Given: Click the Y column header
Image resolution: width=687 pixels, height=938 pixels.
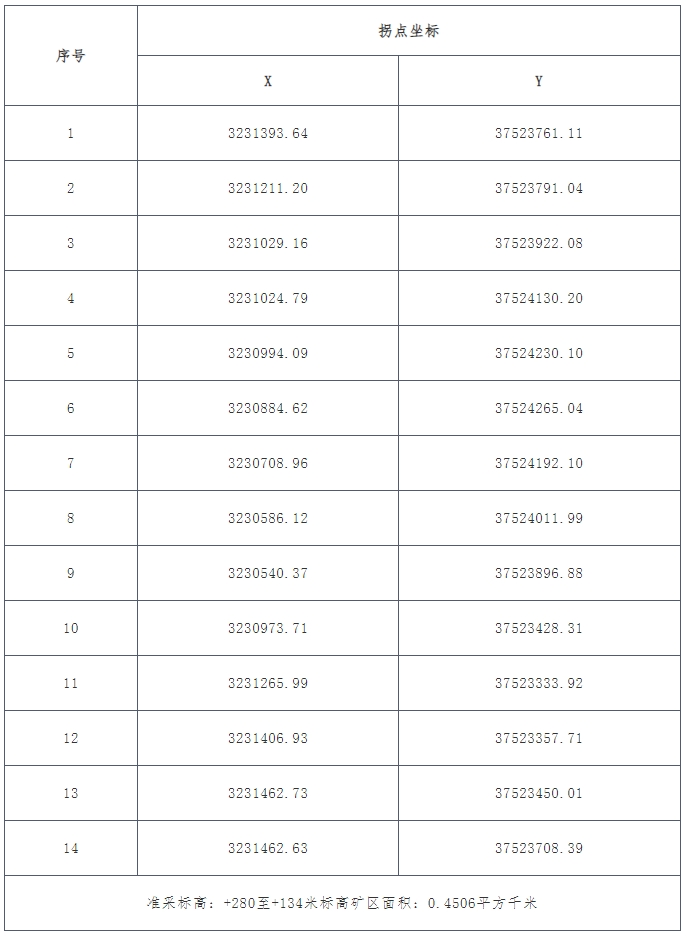Looking at the screenshot, I should (x=539, y=81).
